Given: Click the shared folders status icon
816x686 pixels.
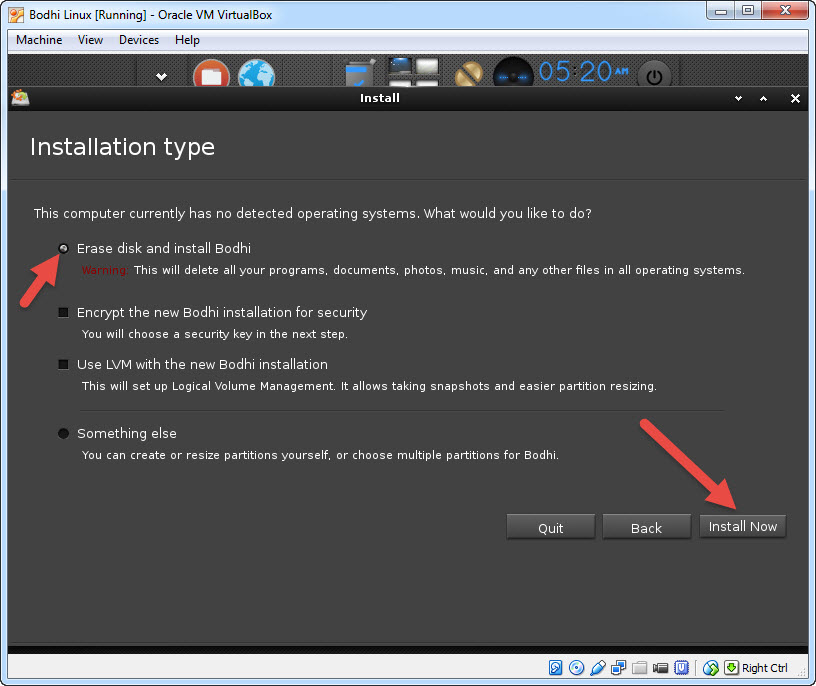Looking at the screenshot, I should [640, 668].
